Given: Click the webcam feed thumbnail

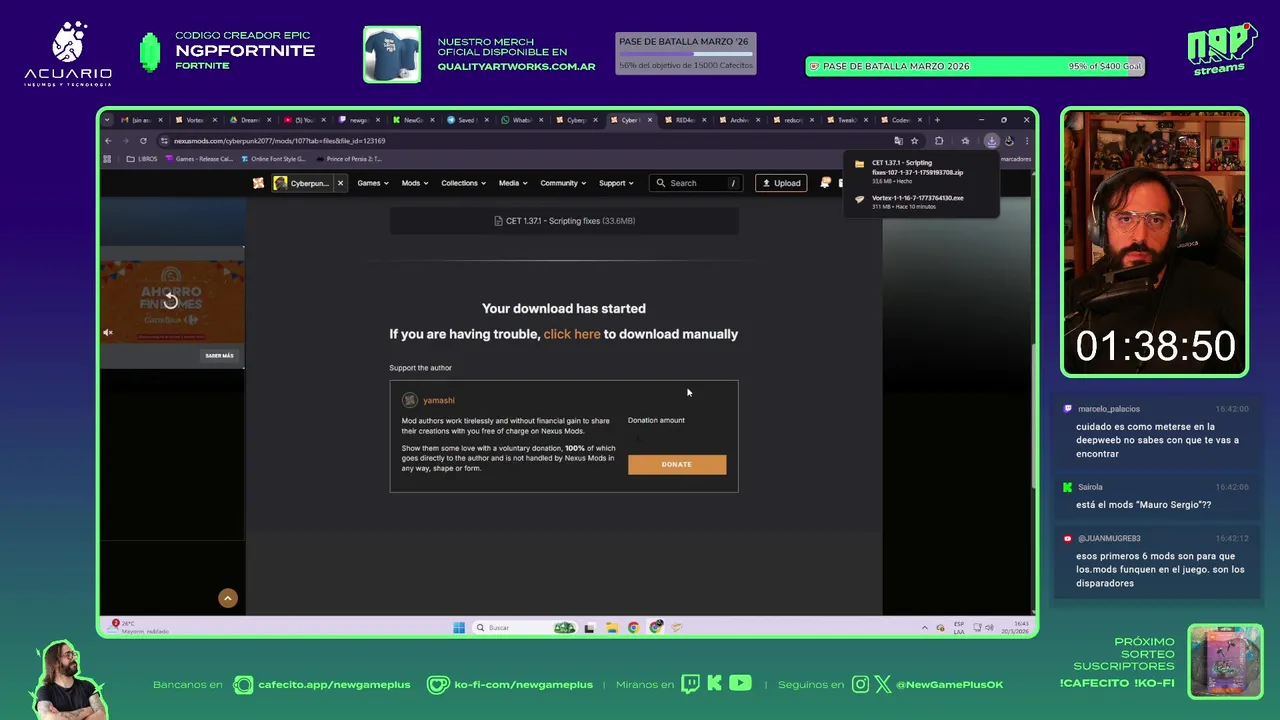Looking at the screenshot, I should pos(1154,243).
